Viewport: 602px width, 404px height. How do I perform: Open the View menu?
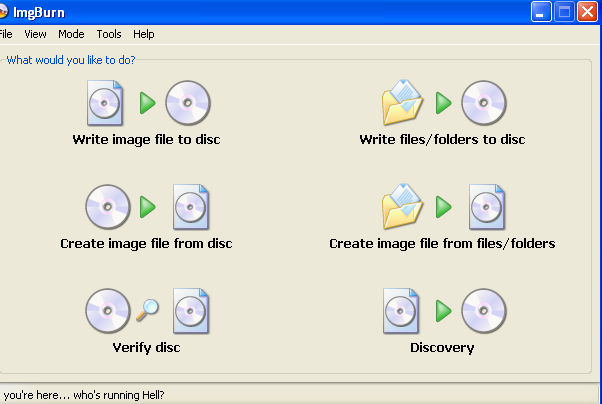(35, 34)
